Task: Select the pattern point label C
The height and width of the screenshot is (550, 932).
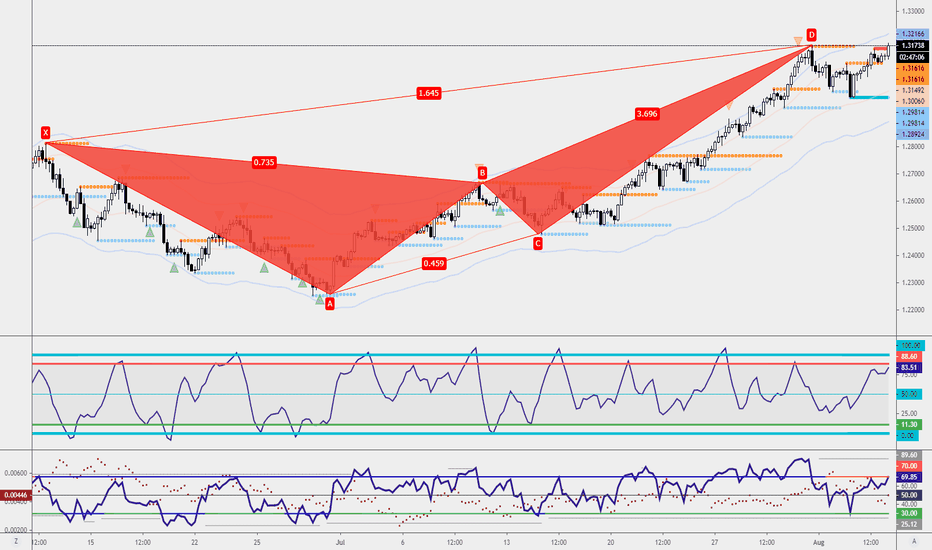Action: 538,243
